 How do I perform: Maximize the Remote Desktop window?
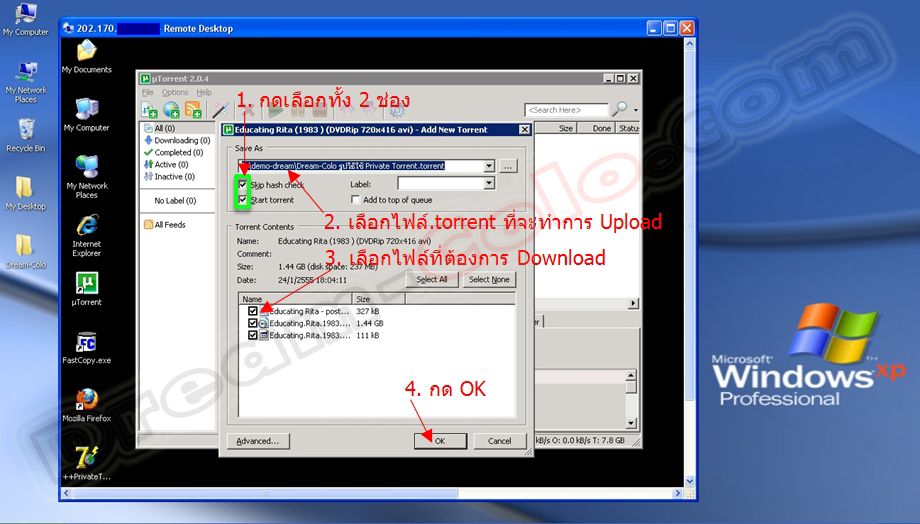coord(671,28)
